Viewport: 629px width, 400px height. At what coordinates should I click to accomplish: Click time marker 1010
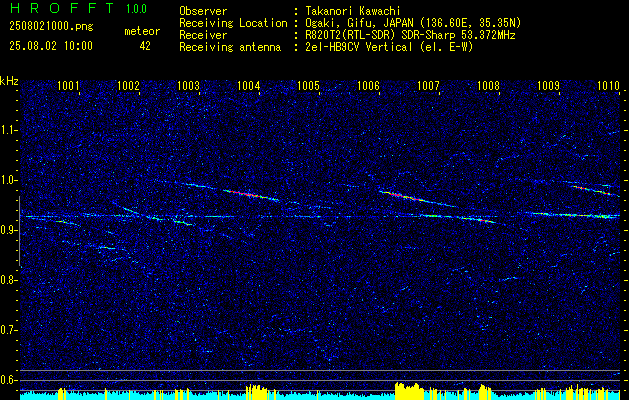click(x=609, y=85)
